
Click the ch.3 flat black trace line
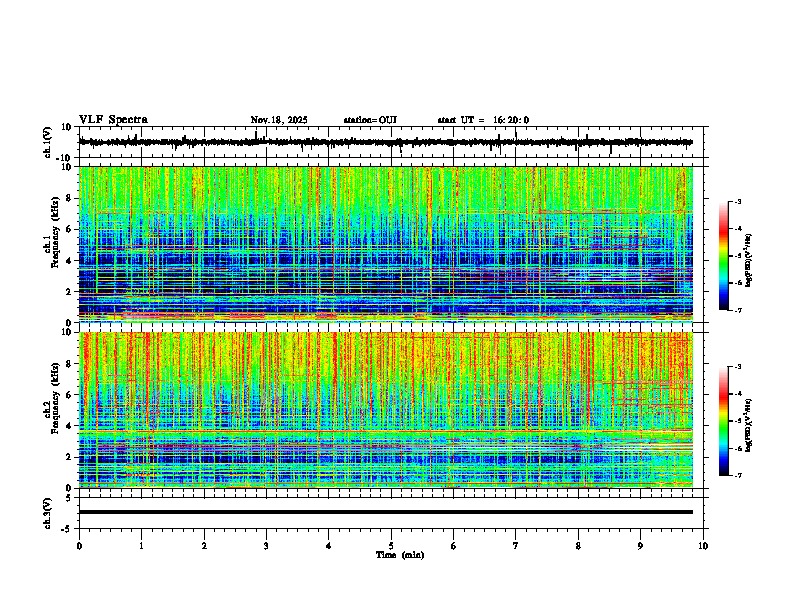[386, 512]
